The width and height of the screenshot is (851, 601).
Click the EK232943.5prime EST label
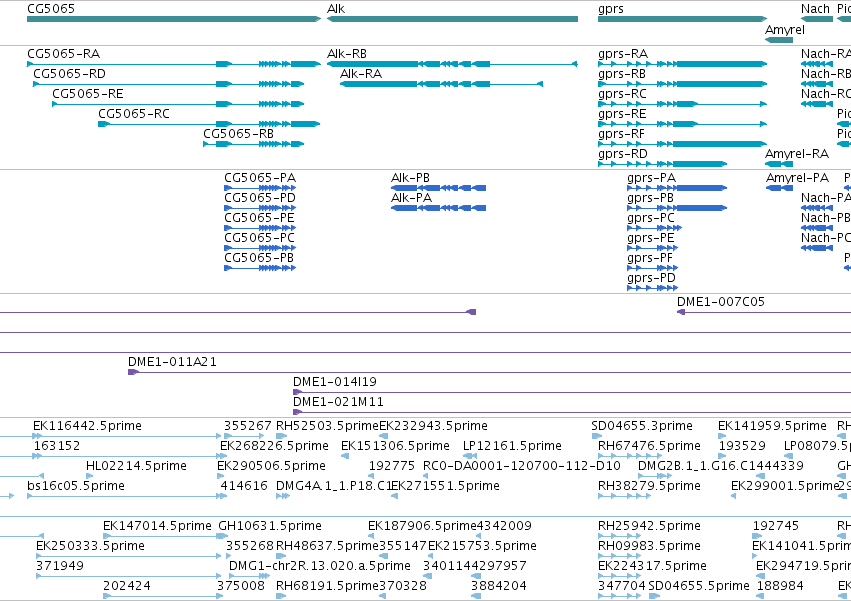click(x=433, y=426)
